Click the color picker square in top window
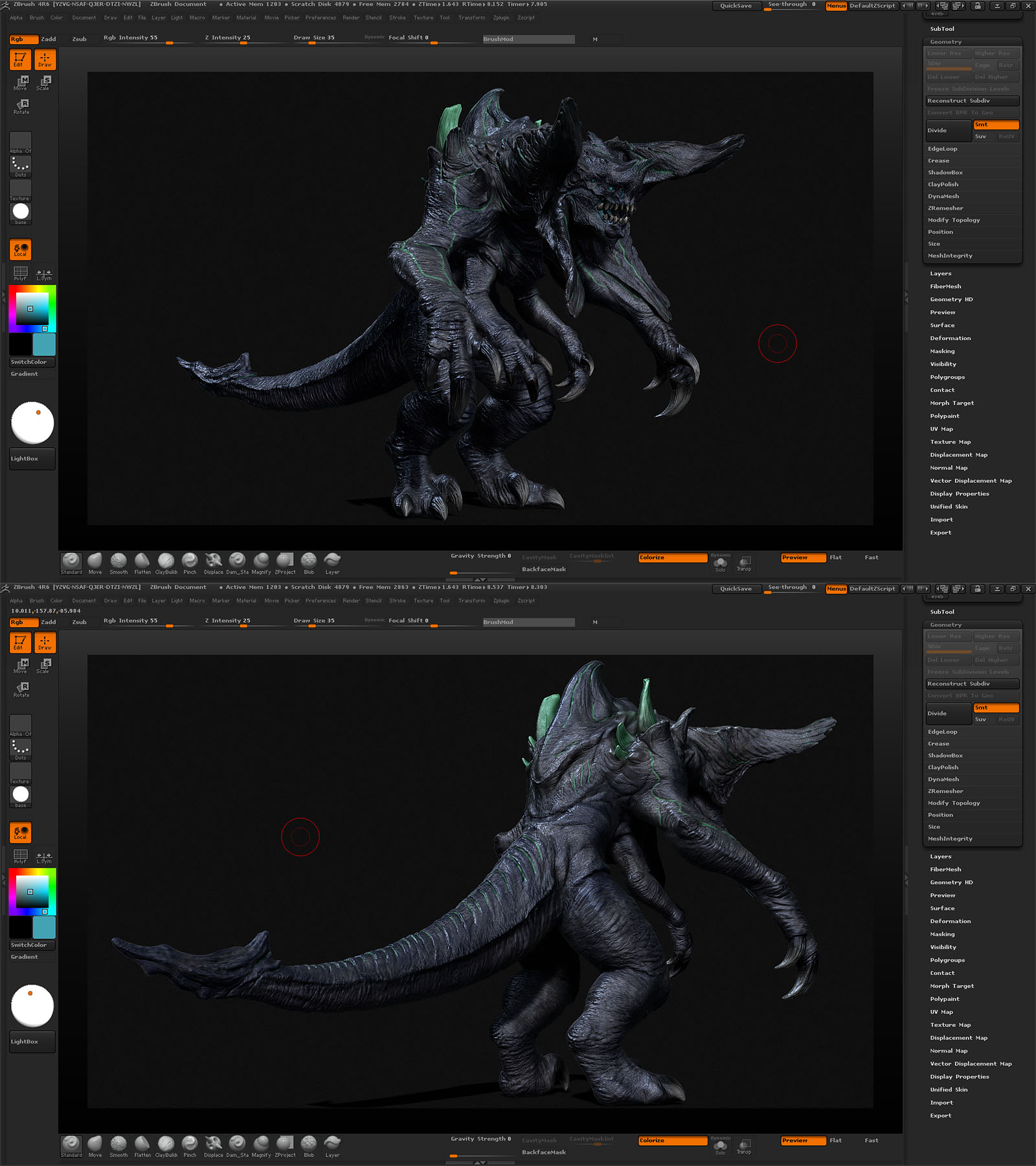This screenshot has height=1166, width=1036. (x=32, y=309)
